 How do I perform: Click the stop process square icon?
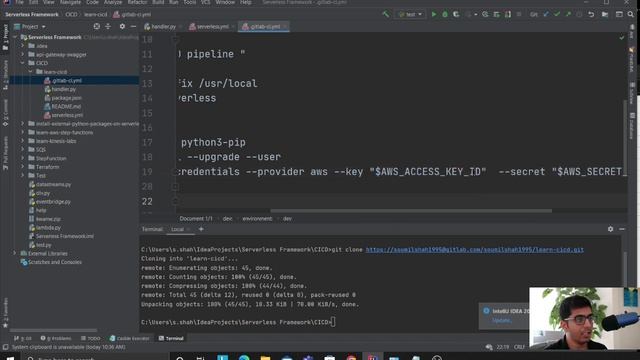tap(519, 14)
